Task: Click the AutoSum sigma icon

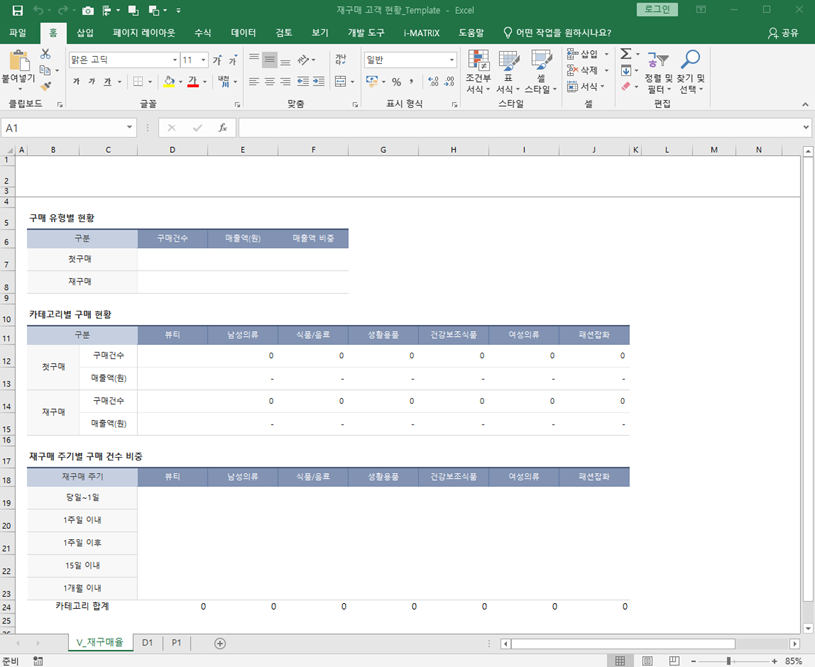Action: coord(625,54)
